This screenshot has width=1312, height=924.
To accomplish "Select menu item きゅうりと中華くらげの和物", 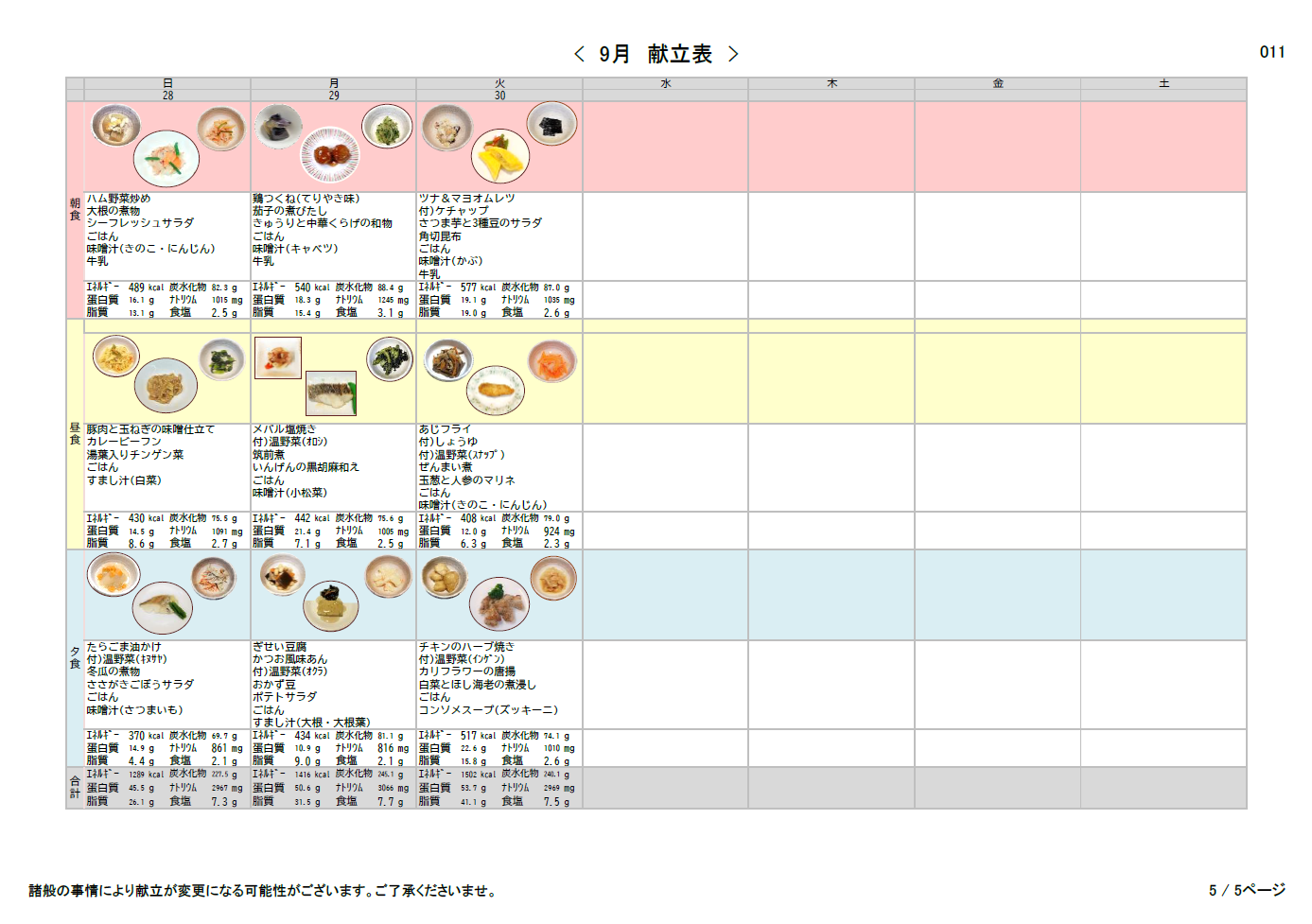I will click(323, 223).
